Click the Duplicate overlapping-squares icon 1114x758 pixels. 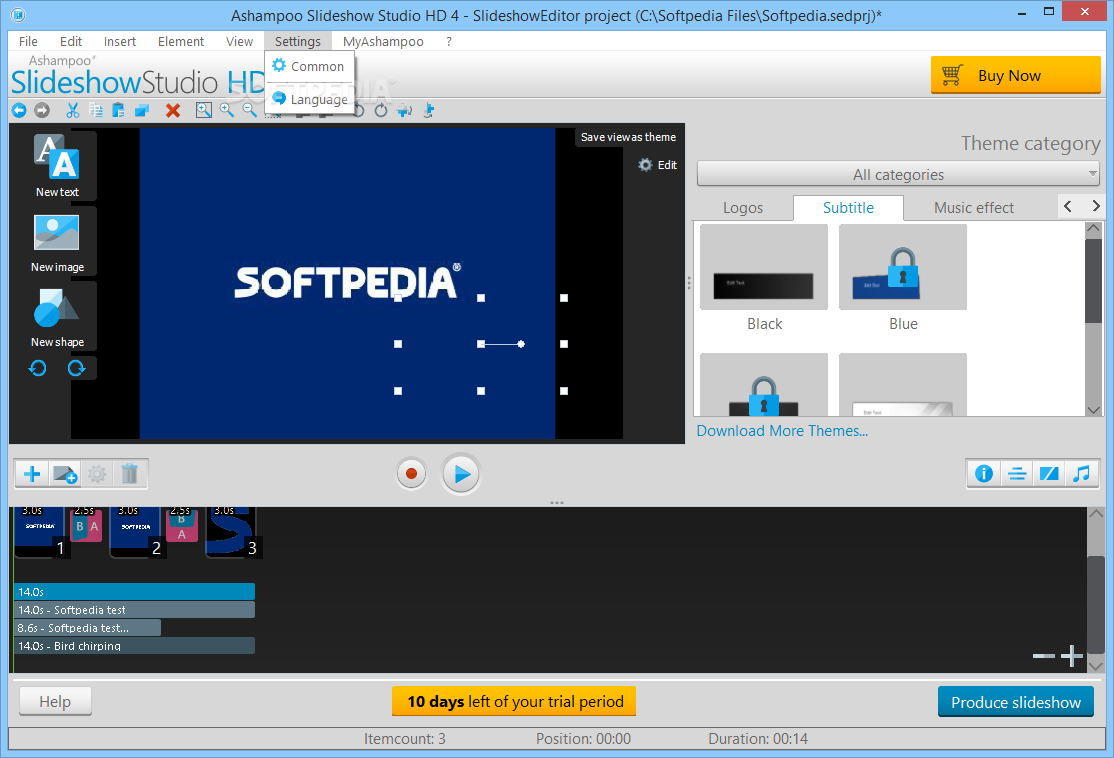(142, 110)
